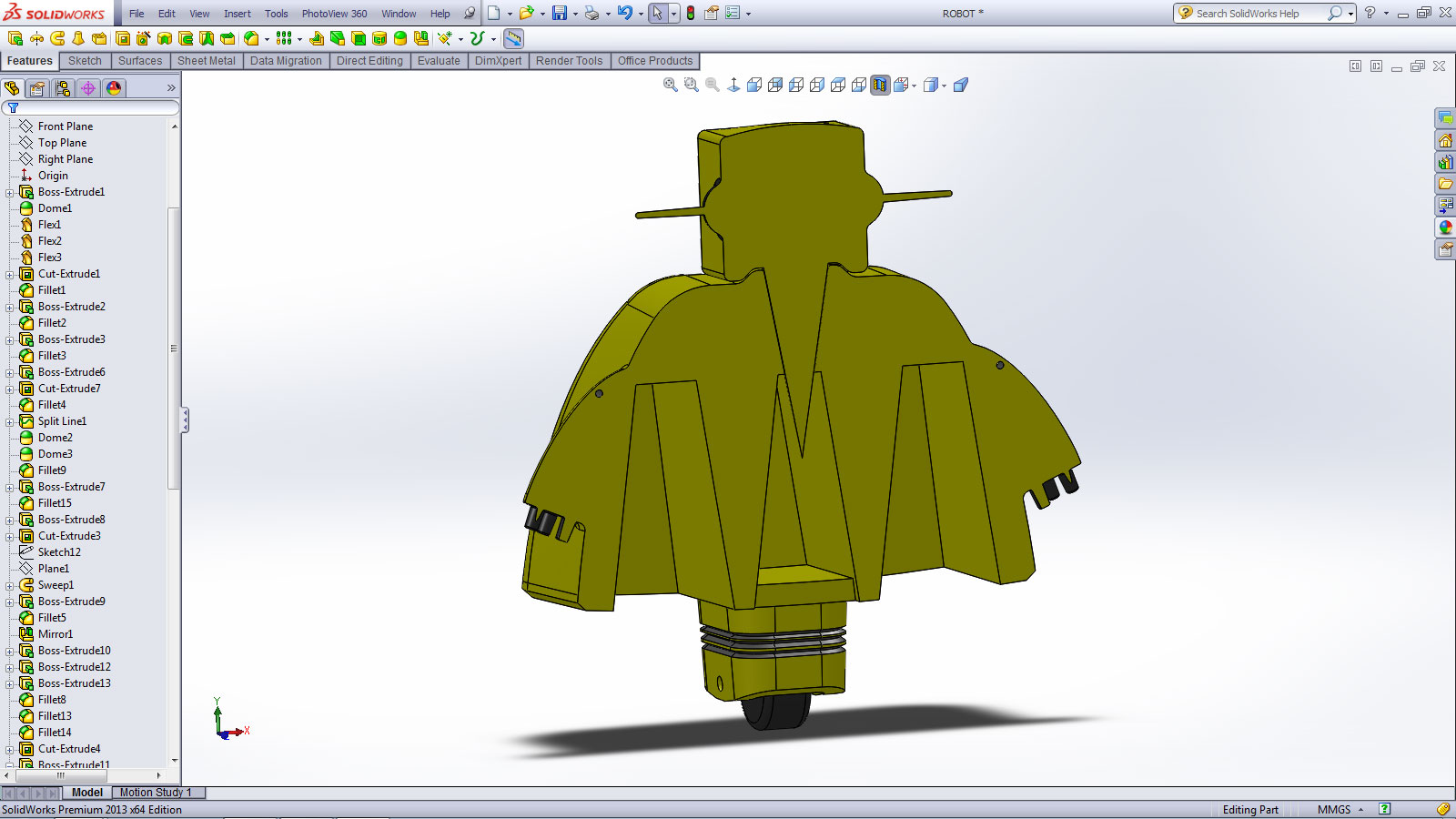1456x819 pixels.
Task: Open the Tools menu
Action: pyautogui.click(x=277, y=14)
